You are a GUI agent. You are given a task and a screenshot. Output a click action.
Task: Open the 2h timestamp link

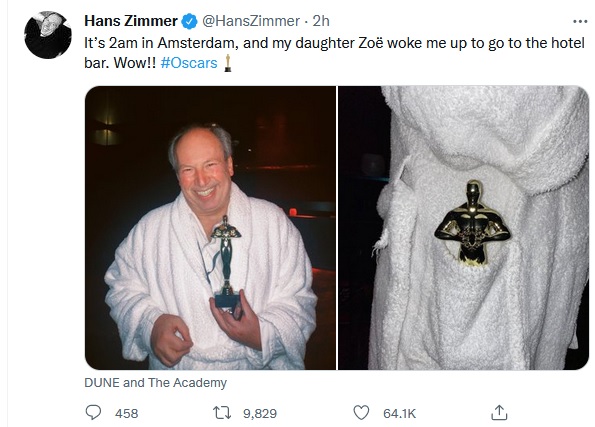321,21
